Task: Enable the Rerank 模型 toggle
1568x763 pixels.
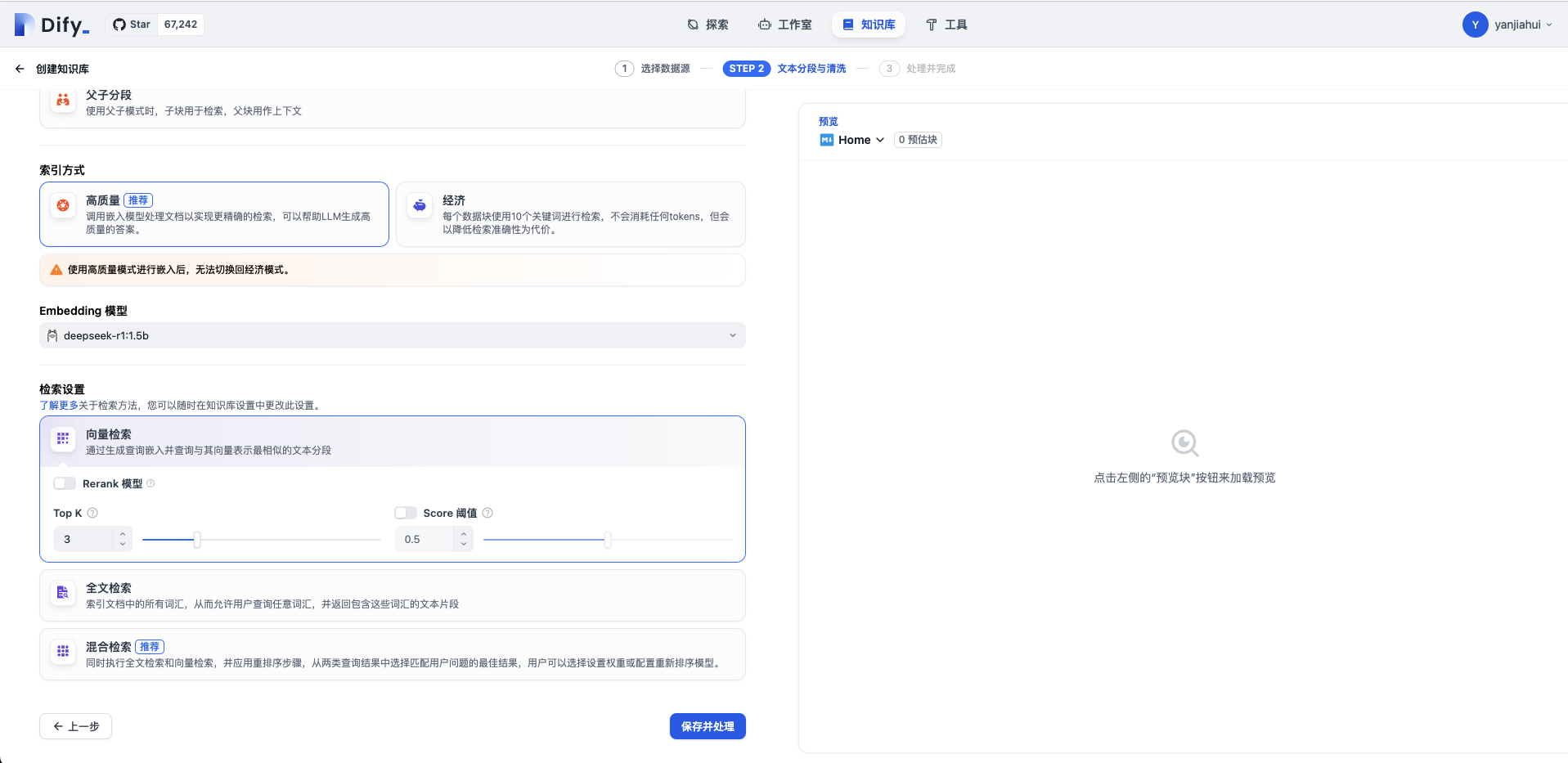Action: [x=65, y=483]
